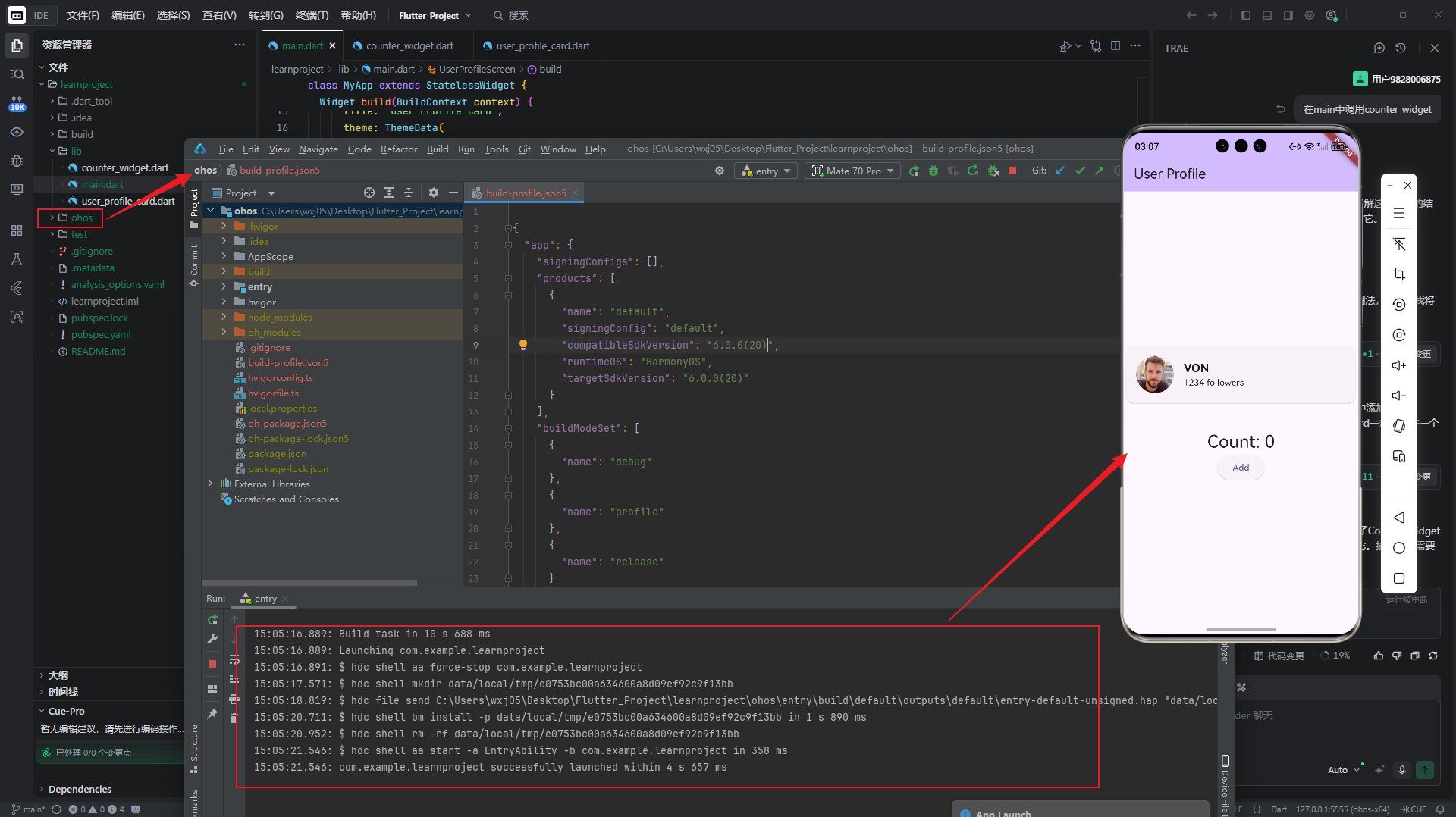This screenshot has width=1456, height=817.
Task: Open the entry run configuration dropdown
Action: point(766,171)
